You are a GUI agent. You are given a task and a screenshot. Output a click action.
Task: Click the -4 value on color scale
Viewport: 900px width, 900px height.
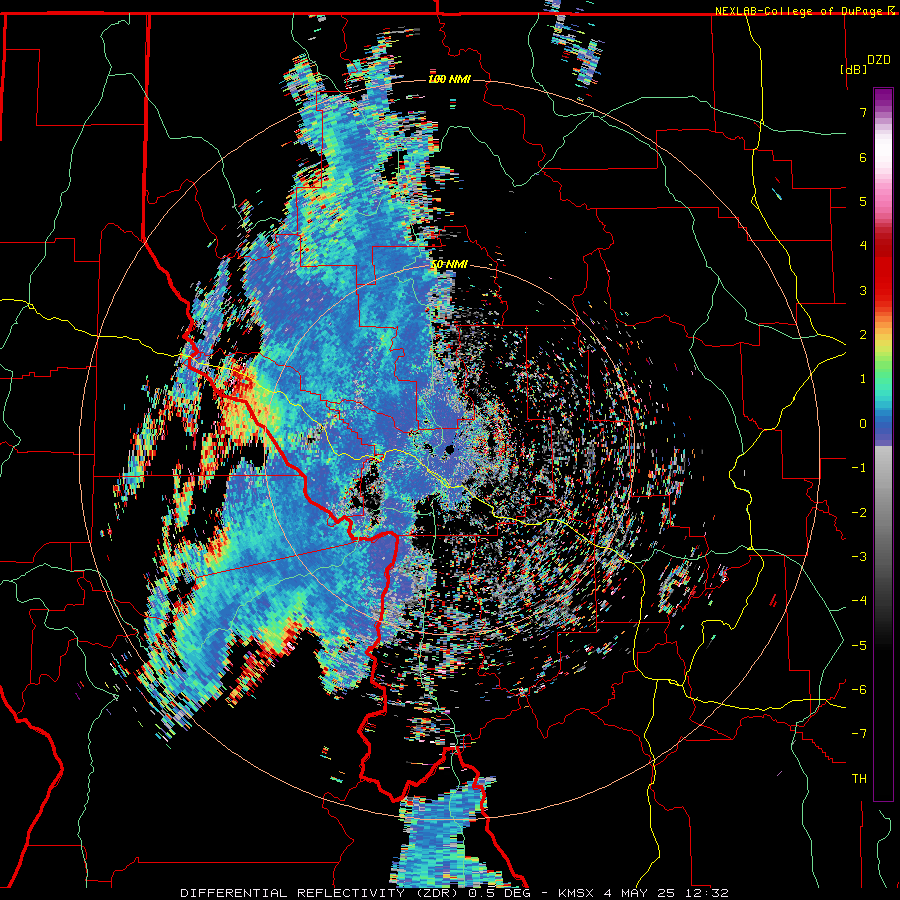click(x=859, y=600)
